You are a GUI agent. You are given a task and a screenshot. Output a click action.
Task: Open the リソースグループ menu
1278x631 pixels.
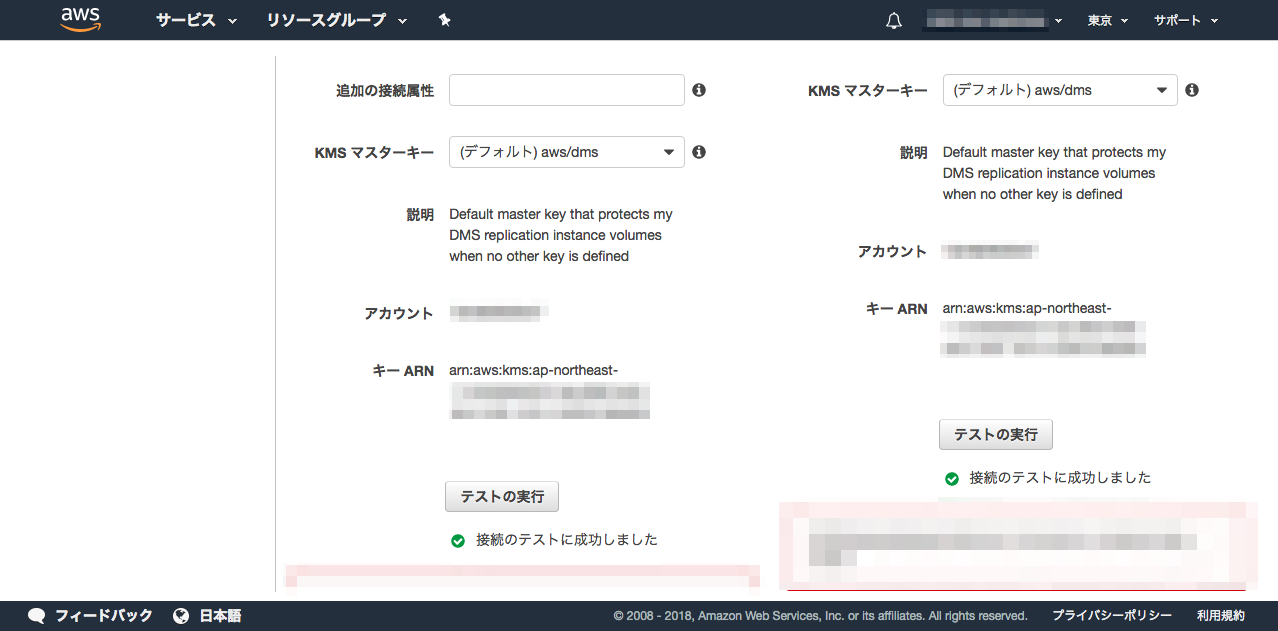click(x=337, y=20)
